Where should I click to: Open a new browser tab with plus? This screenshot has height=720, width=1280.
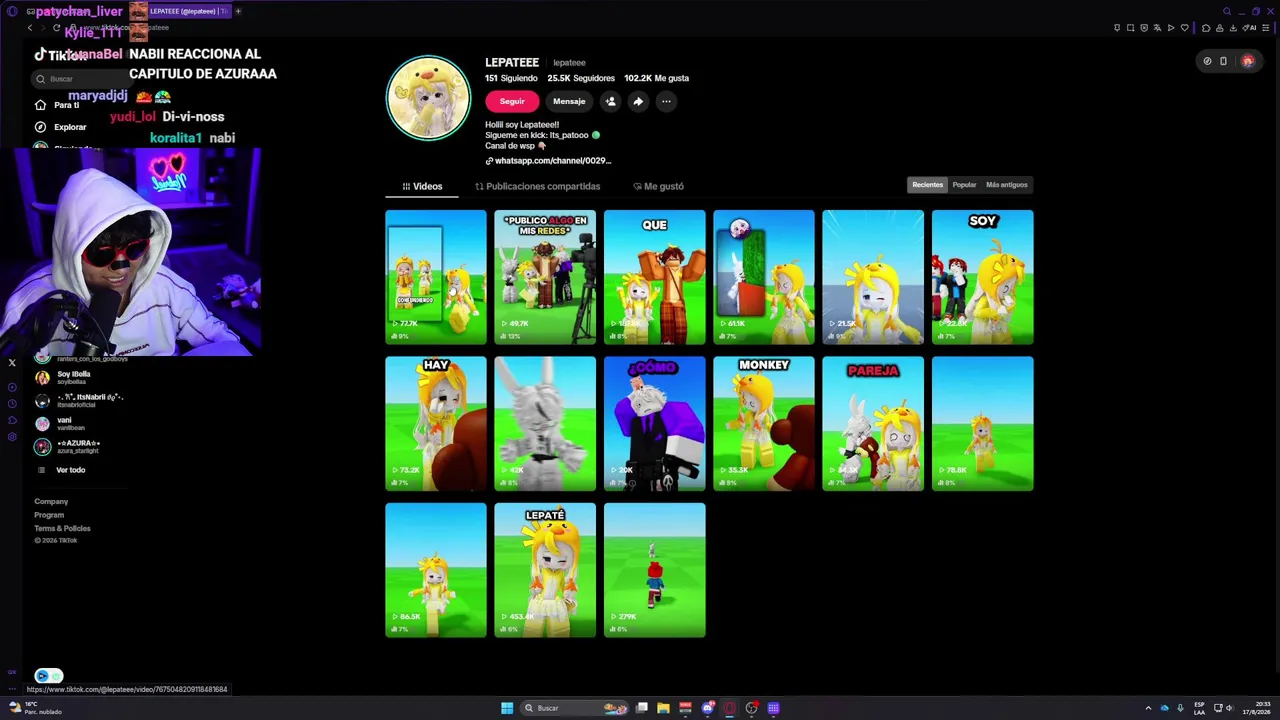tap(238, 11)
